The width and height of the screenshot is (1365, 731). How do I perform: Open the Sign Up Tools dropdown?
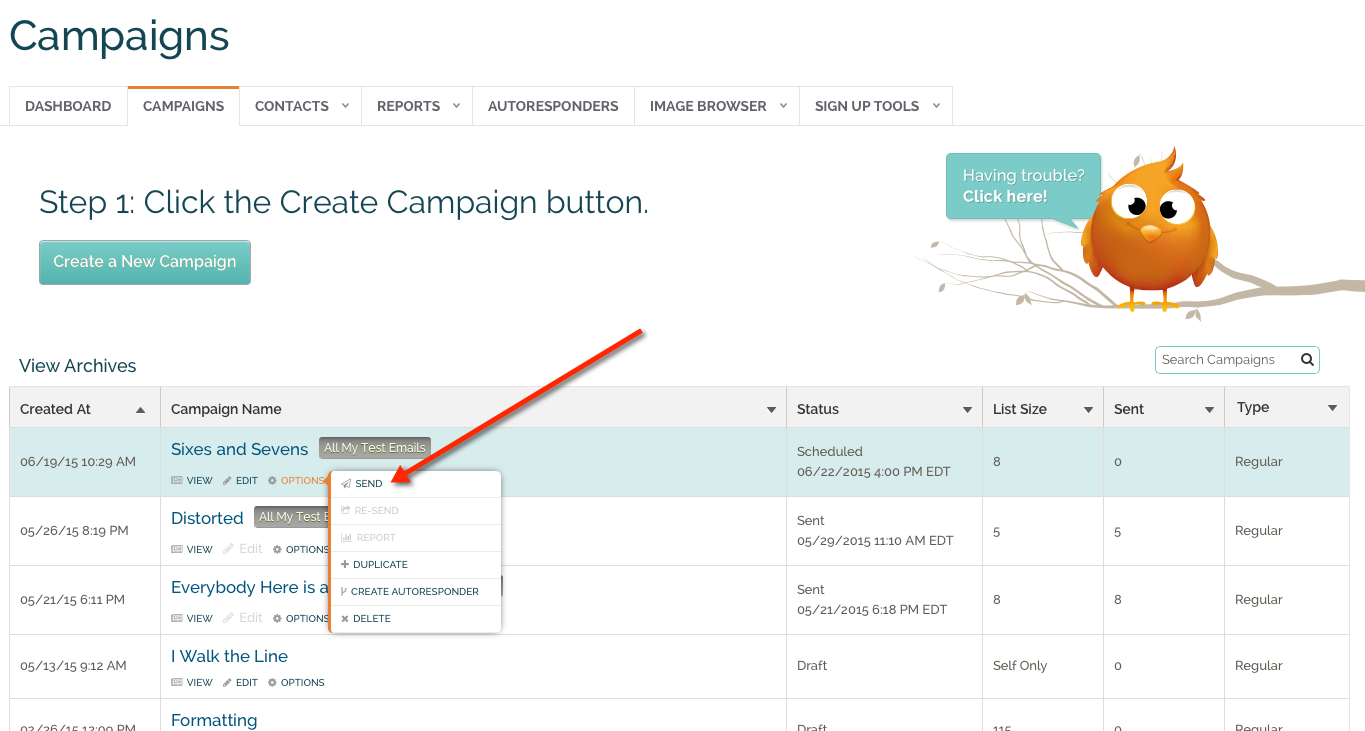click(935, 105)
